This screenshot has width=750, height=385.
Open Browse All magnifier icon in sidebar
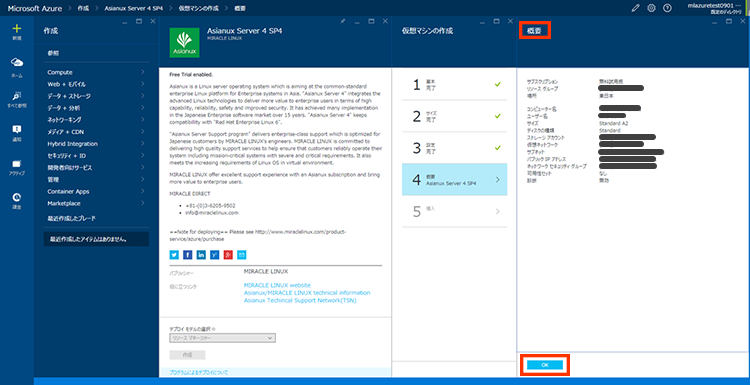(x=17, y=96)
